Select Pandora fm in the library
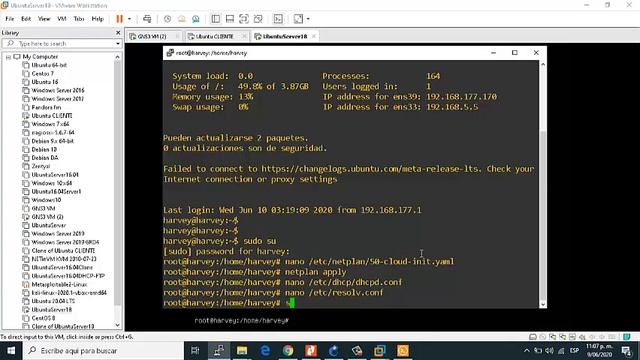Screen dimensions: 640x360 pyautogui.click(x=46, y=107)
